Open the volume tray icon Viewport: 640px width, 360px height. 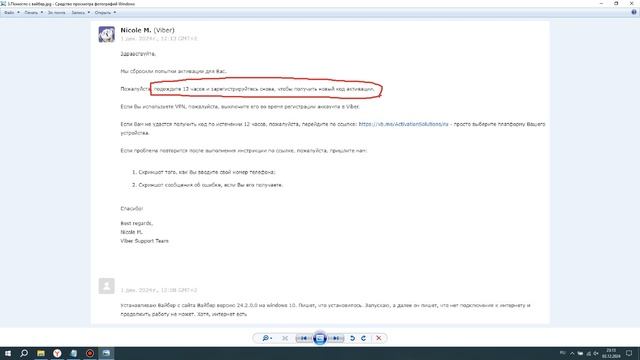coord(596,353)
